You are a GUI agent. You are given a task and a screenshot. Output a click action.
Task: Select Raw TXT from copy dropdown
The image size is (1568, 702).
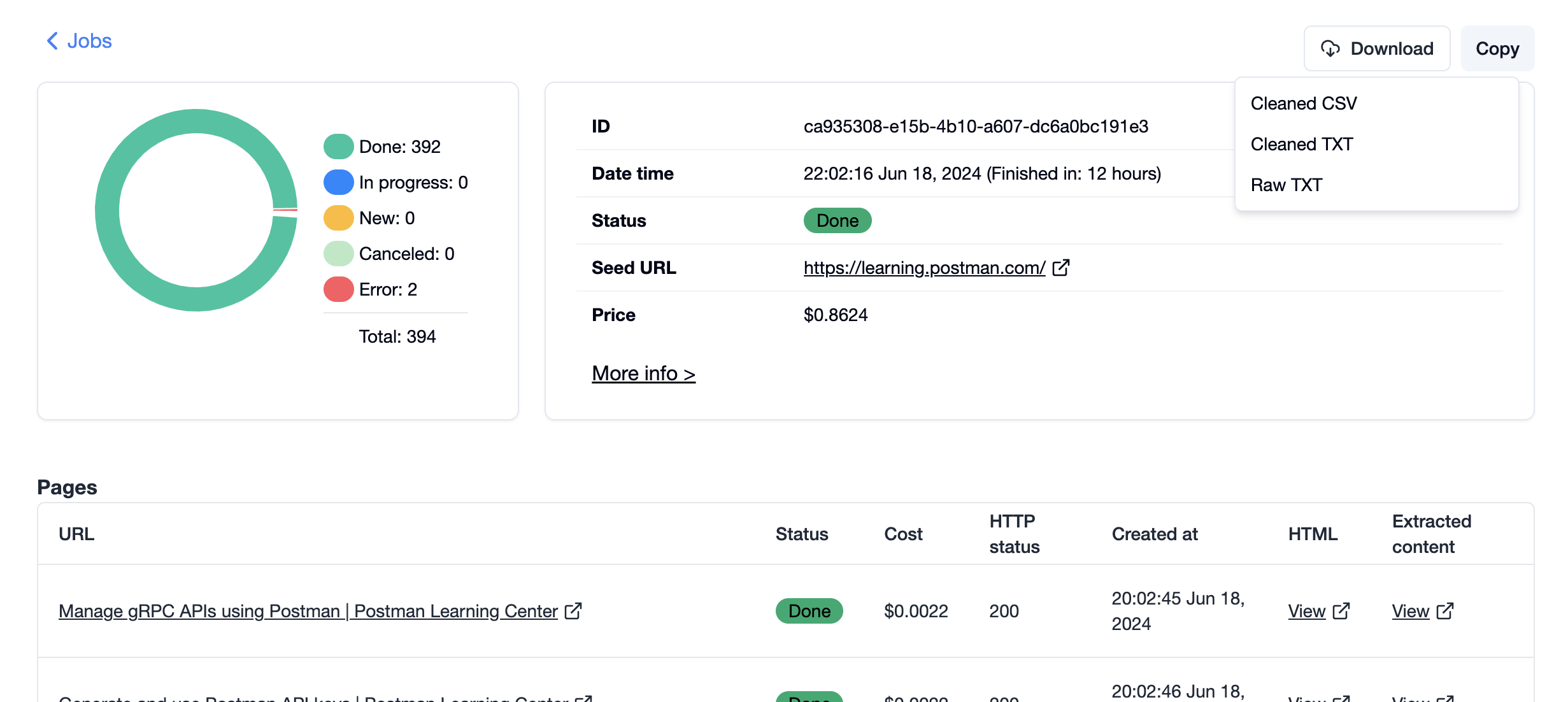click(x=1287, y=184)
